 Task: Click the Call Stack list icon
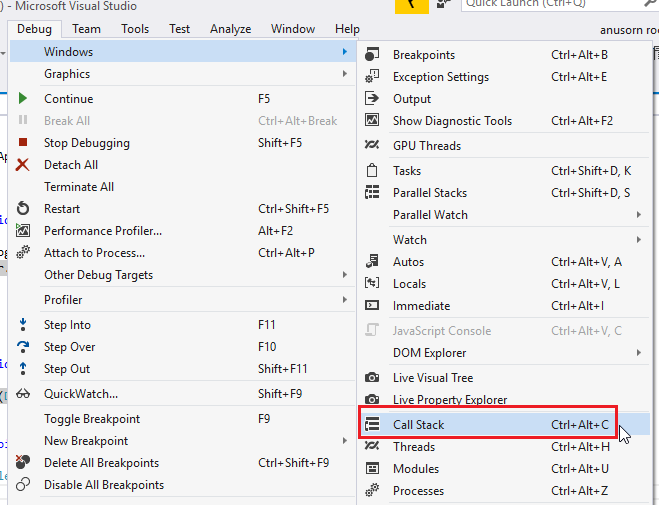372,424
